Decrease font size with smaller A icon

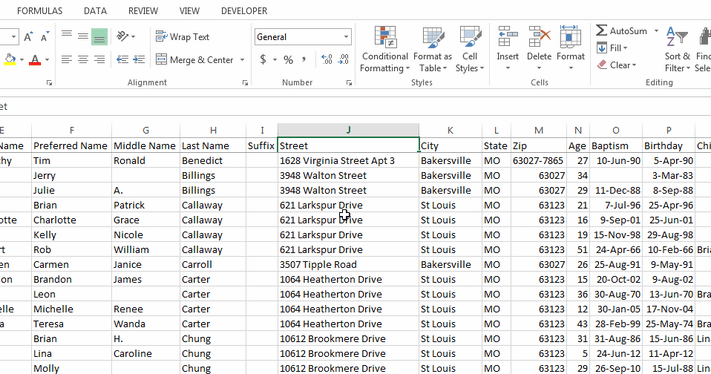[44, 37]
